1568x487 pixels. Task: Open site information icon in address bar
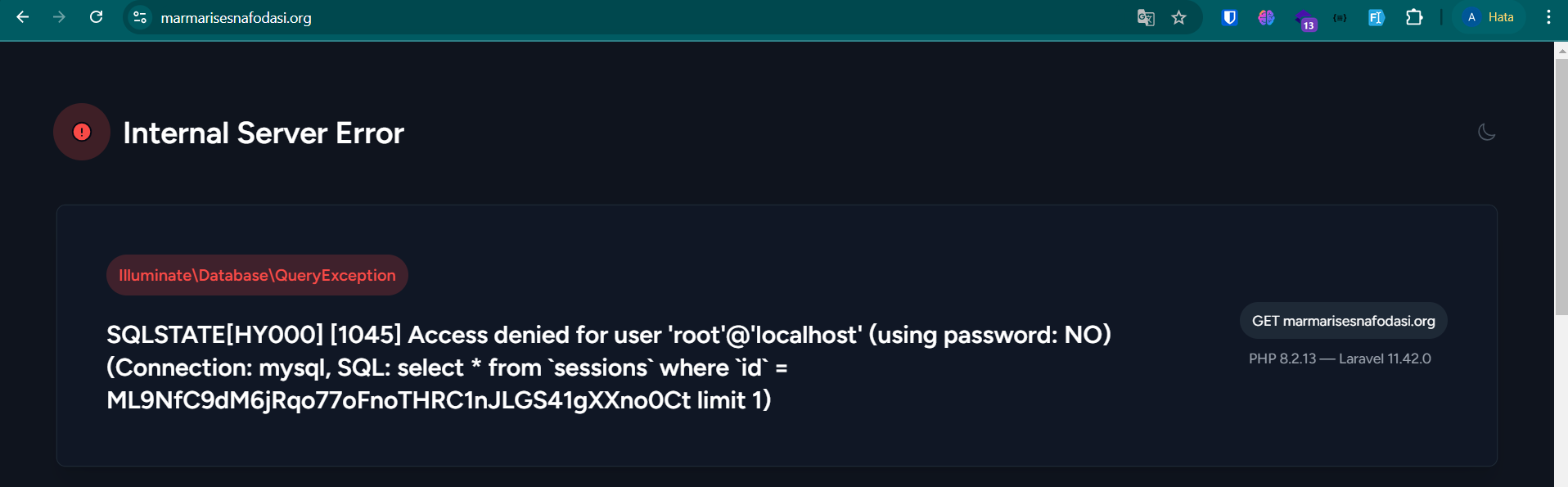click(140, 17)
